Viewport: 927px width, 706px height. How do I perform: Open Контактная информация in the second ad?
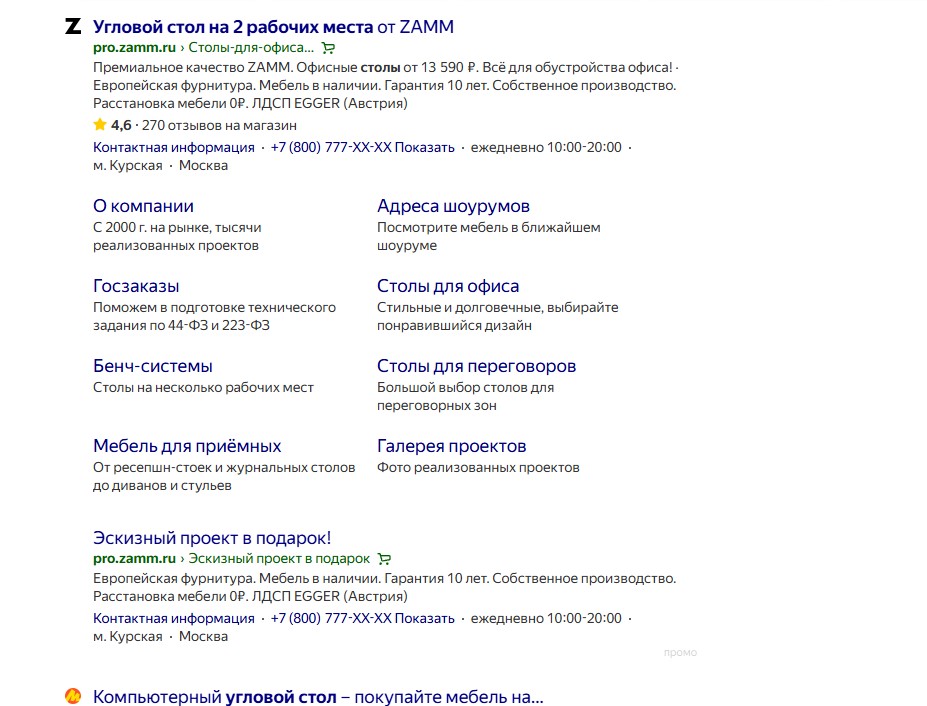click(x=174, y=618)
